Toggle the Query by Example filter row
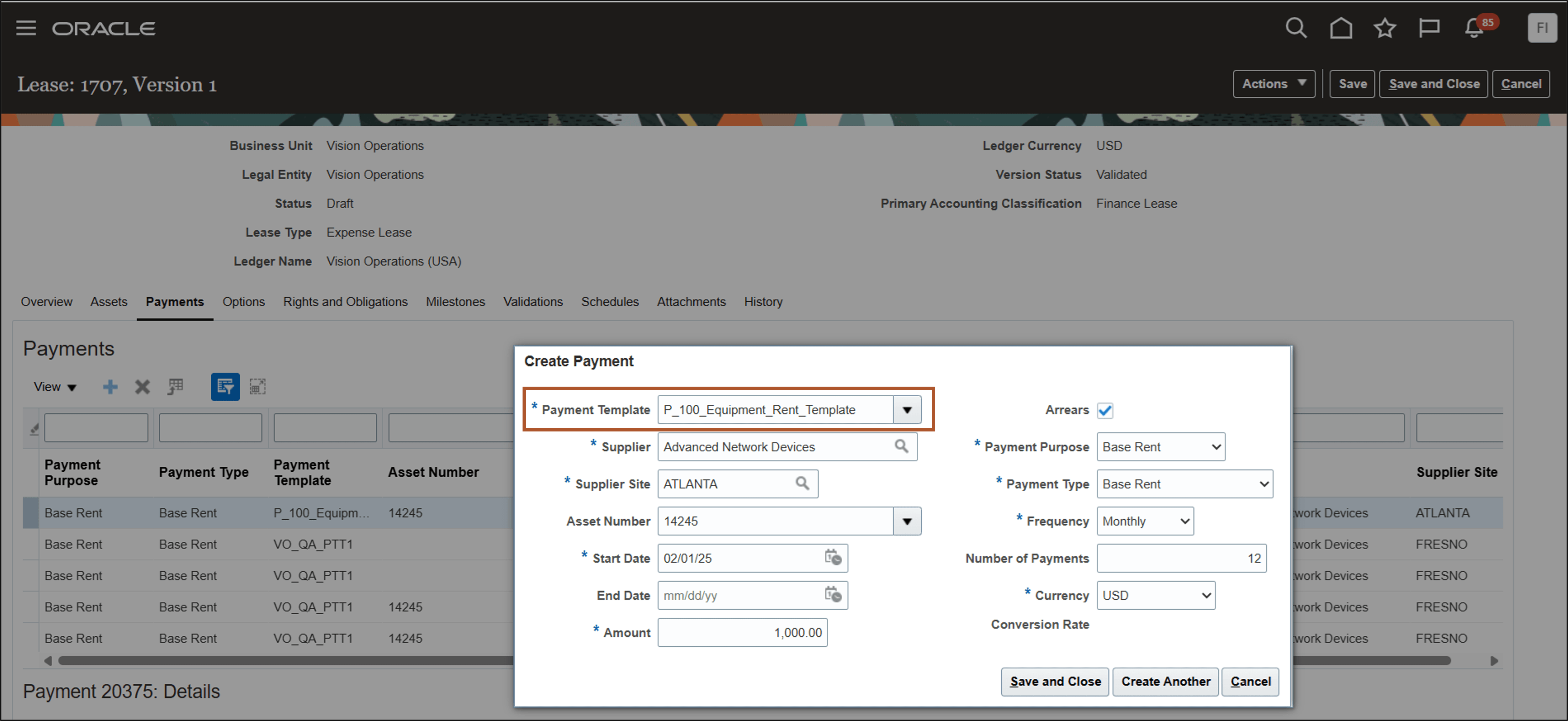Image resolution: width=1568 pixels, height=721 pixels. (x=225, y=387)
